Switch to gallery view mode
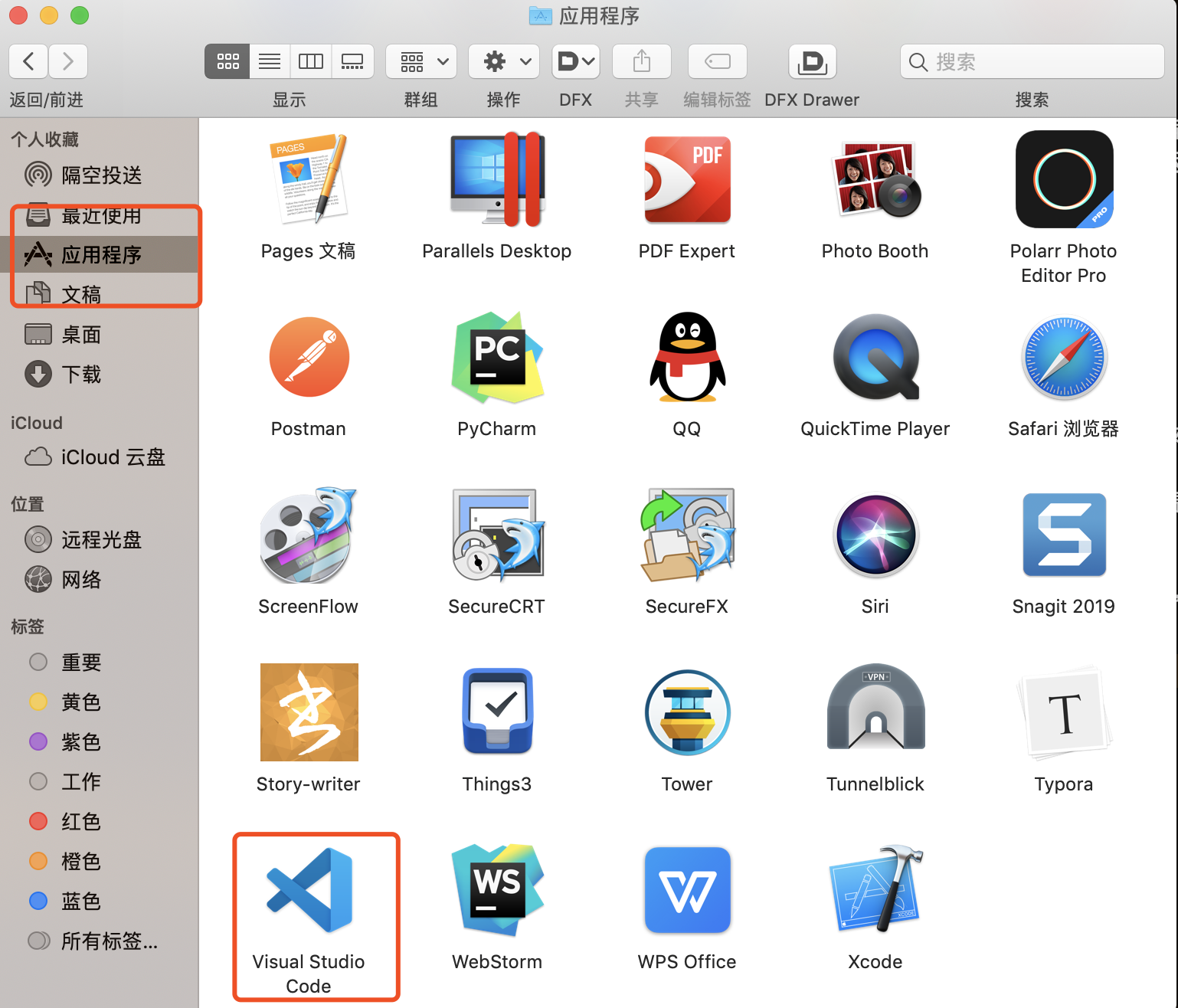Image resolution: width=1178 pixels, height=1008 pixels. (x=352, y=61)
